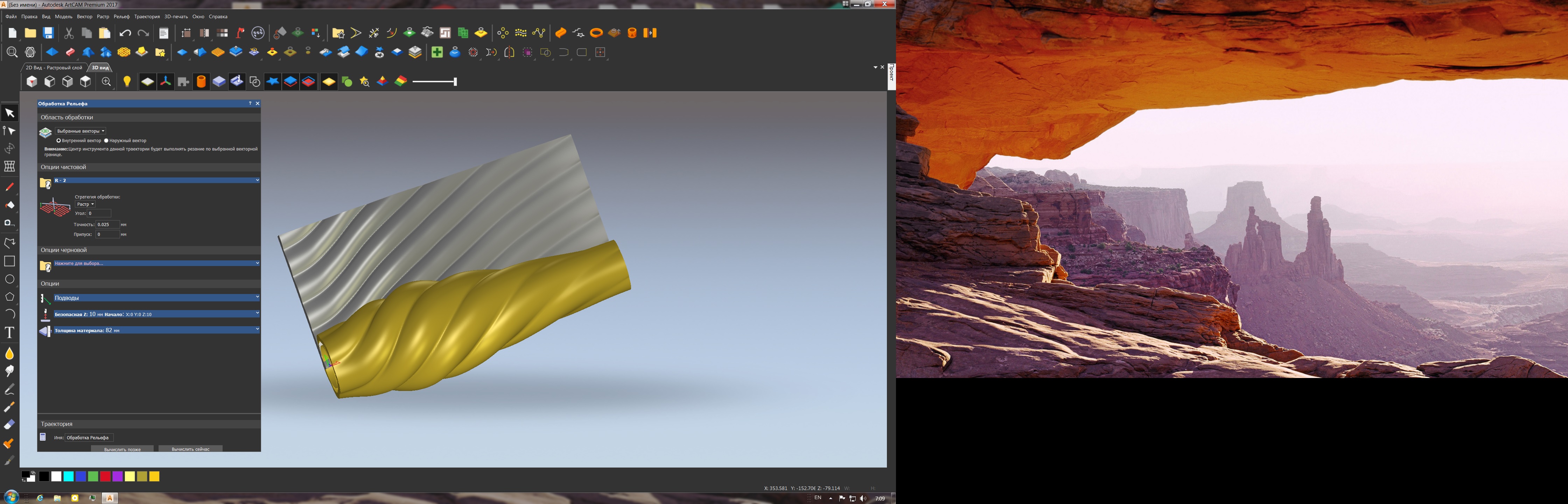Select the 'Внутренний вектор' radio button
1568x504 pixels.
59,141
